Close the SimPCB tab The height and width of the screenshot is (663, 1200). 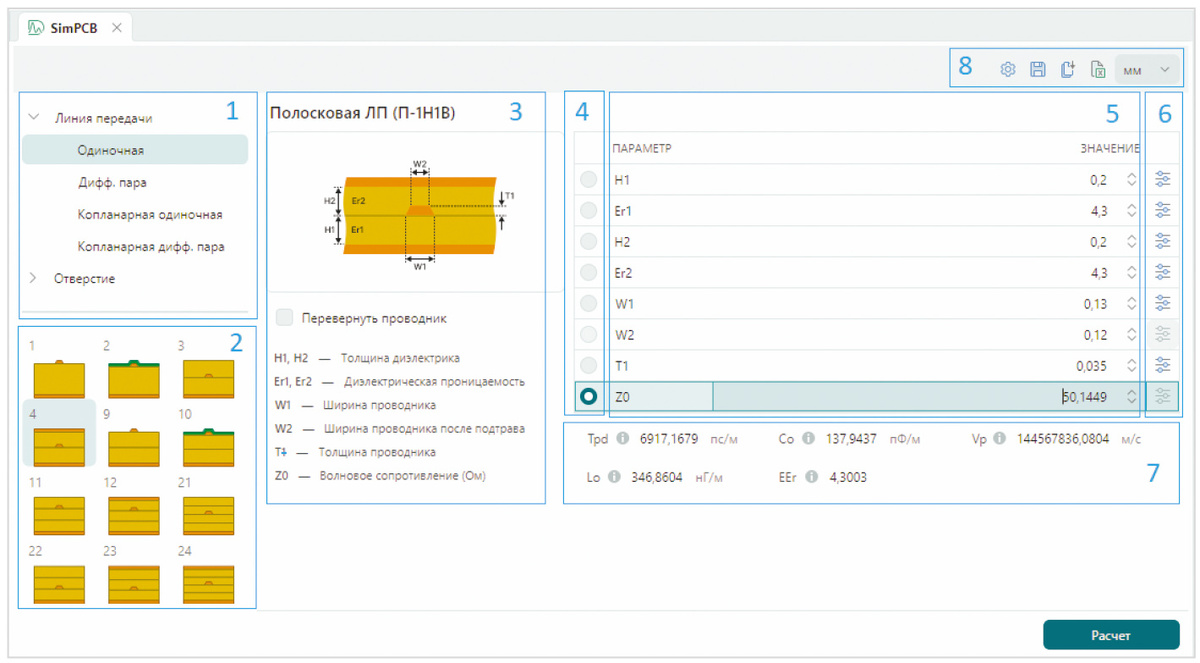click(117, 28)
